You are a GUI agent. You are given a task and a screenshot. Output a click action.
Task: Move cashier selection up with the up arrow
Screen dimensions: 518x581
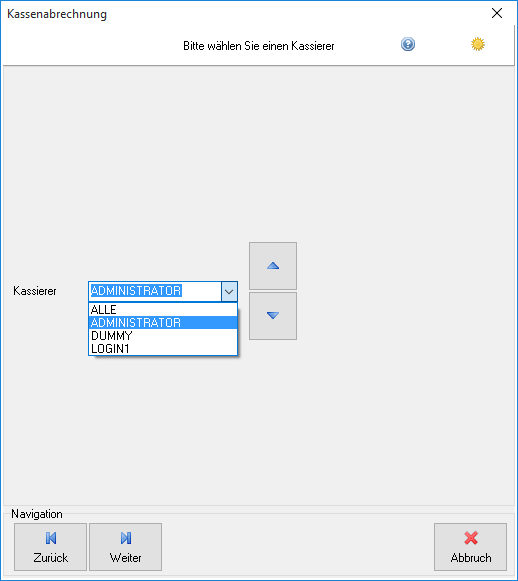coord(273,266)
